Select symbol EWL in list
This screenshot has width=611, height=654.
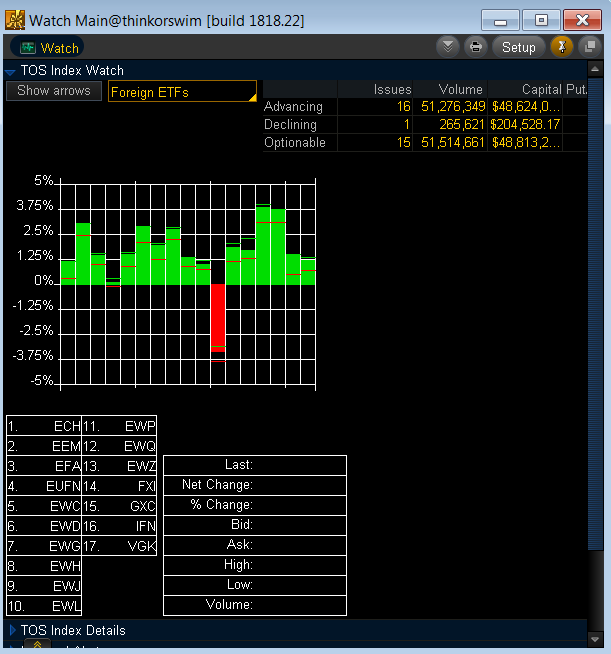[x=44, y=606]
